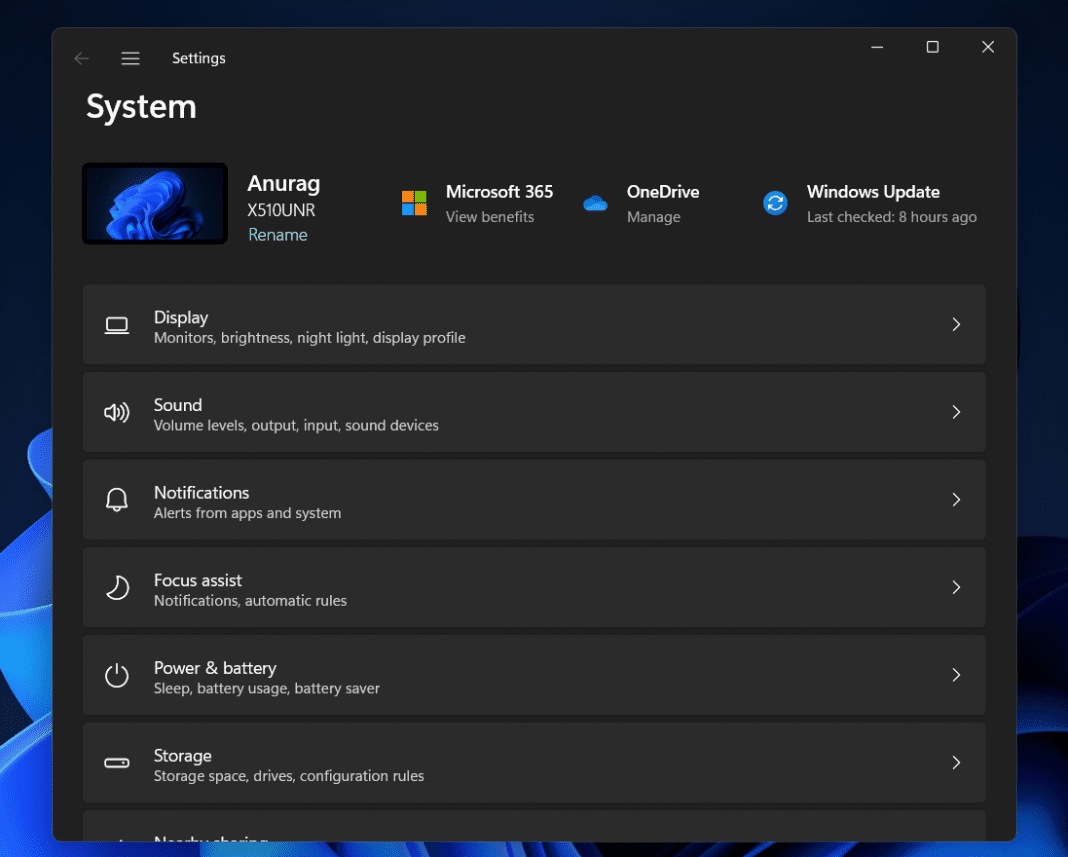Click the Microsoft 365 logo
The width and height of the screenshot is (1068, 857).
[413, 203]
